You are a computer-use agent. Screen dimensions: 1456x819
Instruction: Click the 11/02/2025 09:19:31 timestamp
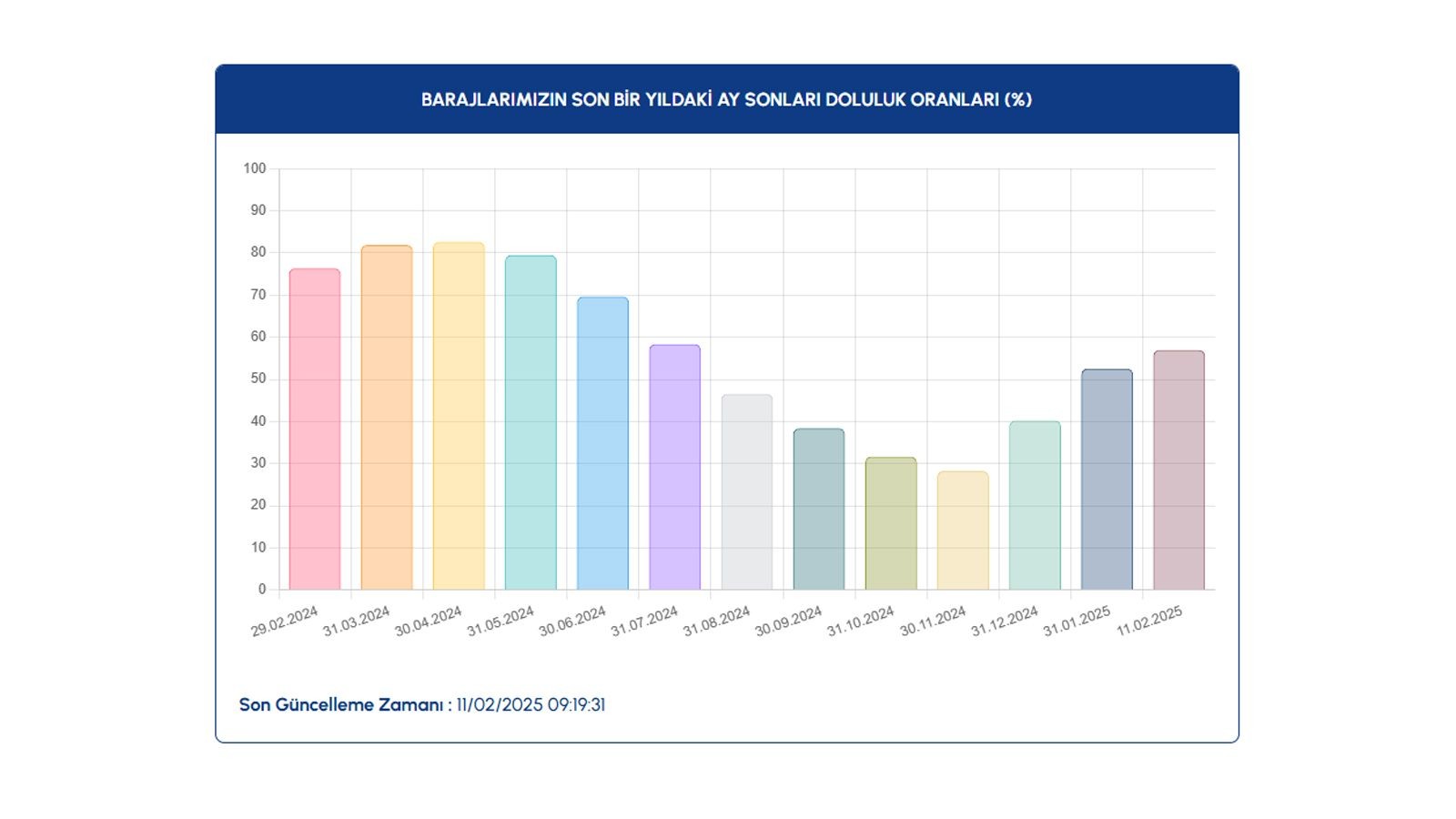531,704
